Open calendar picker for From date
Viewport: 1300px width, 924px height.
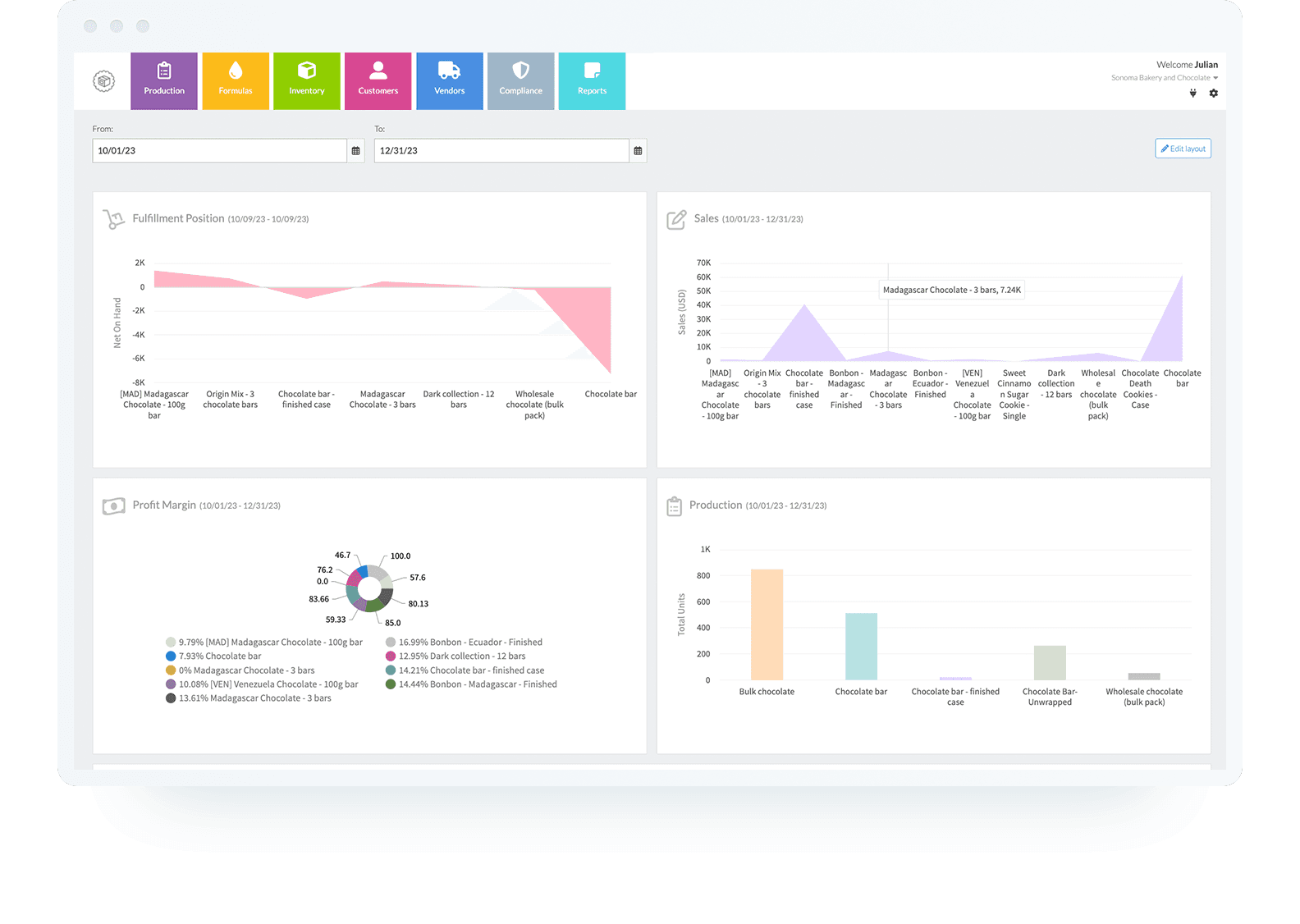coord(355,151)
